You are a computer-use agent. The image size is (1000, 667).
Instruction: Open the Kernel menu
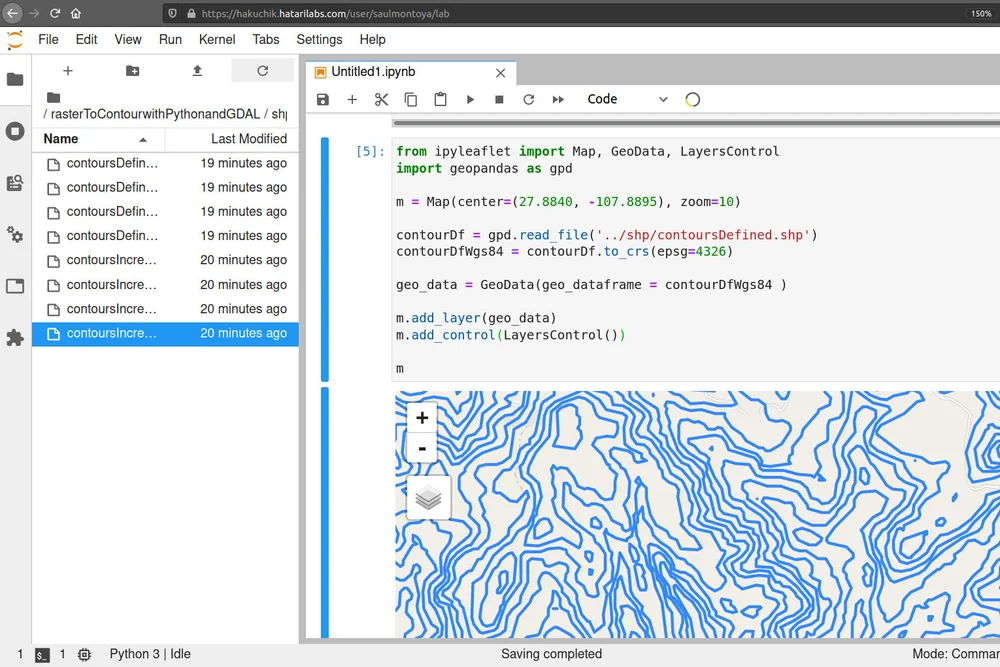pos(217,40)
